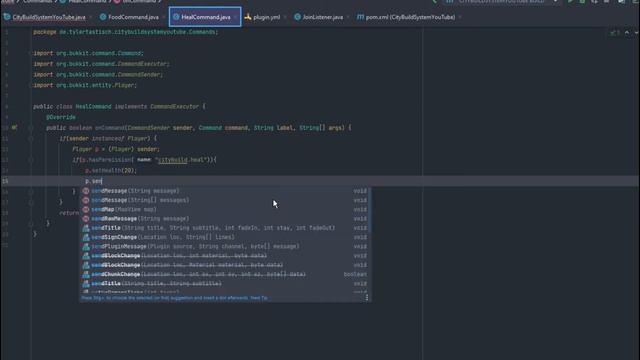Click the p.setHealth(20) statement
640x360 pixels.
[111, 170]
